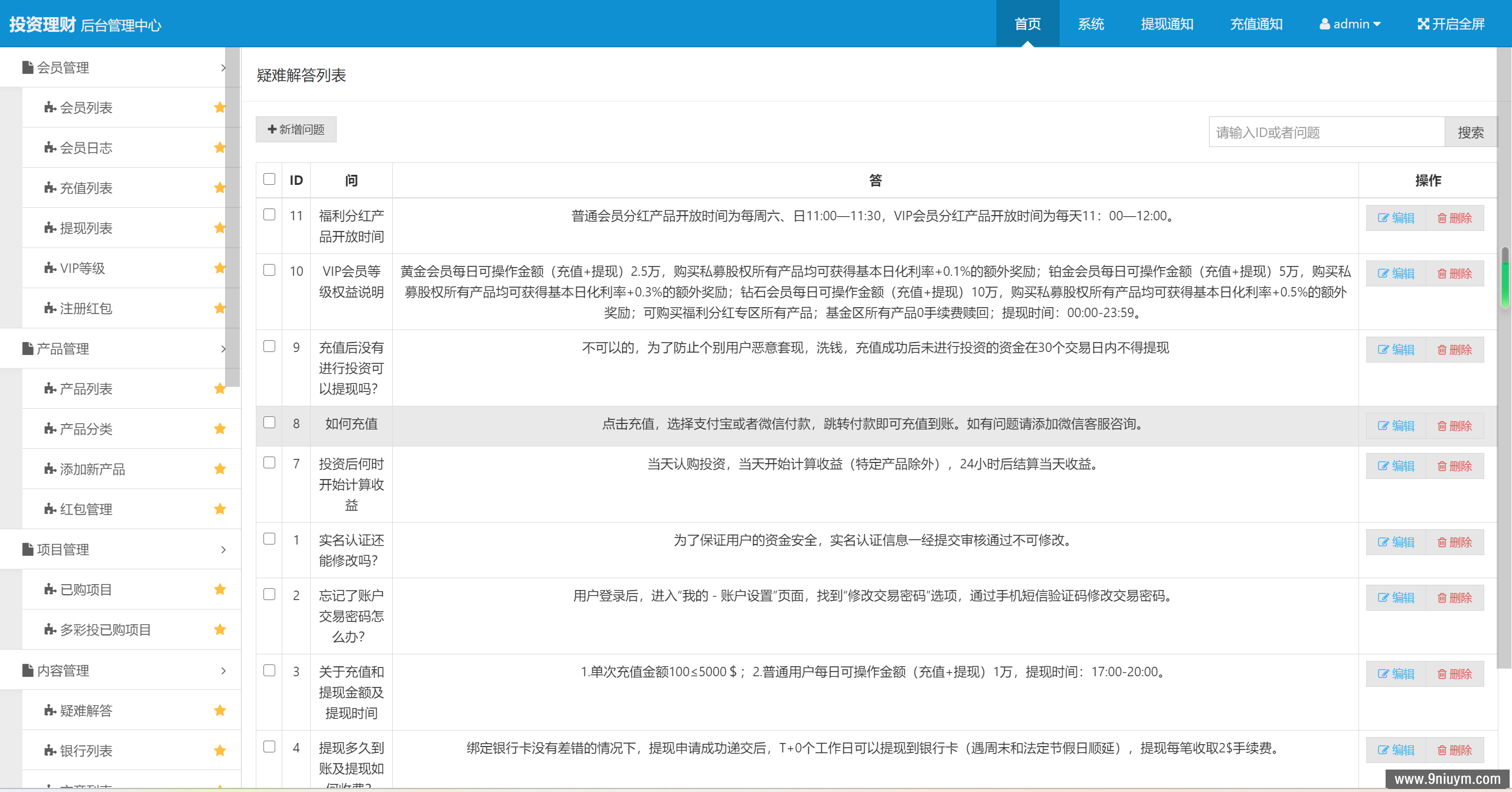Screen dimensions: 1512x792
Task: Check the checkbox for 如何充值 row
Action: [x=269, y=422]
